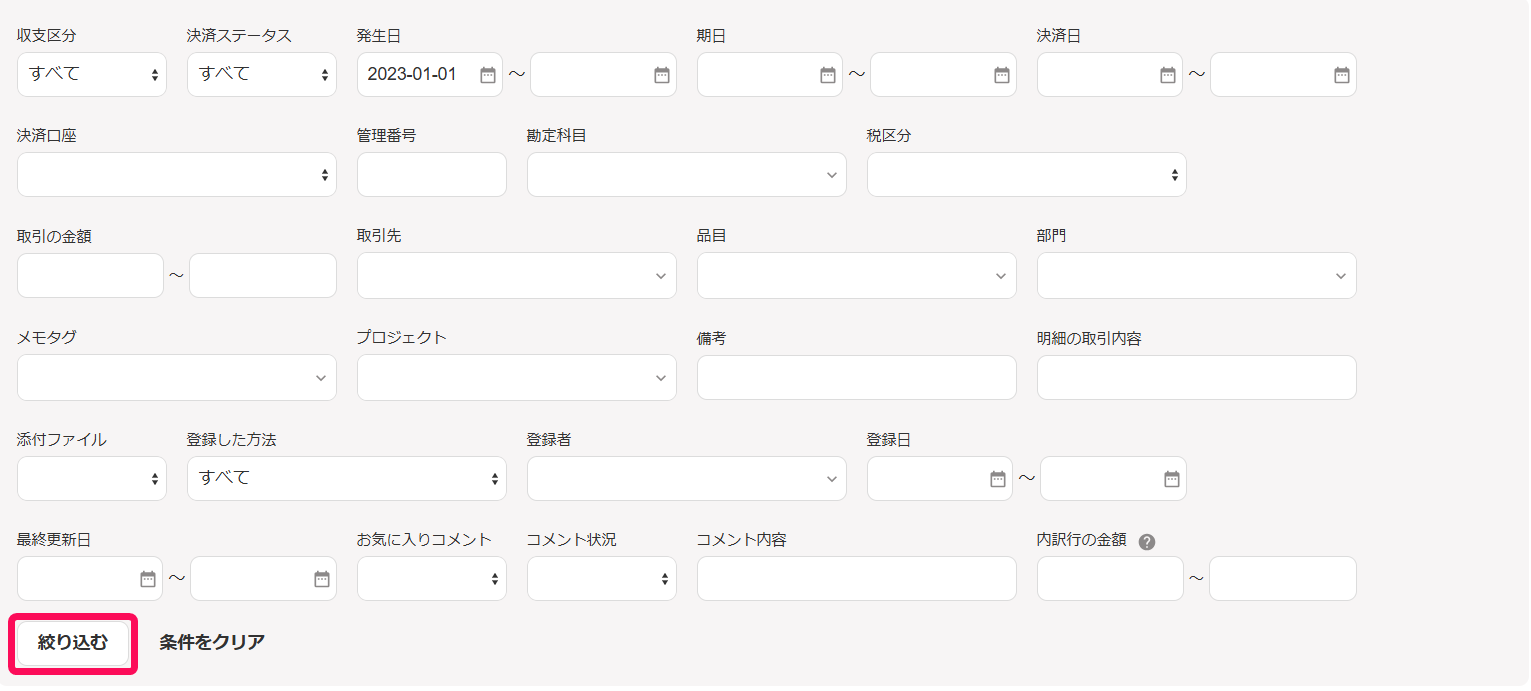The image size is (1531, 691).
Task: Expand the 登録者 combo box
Action: coord(687,479)
